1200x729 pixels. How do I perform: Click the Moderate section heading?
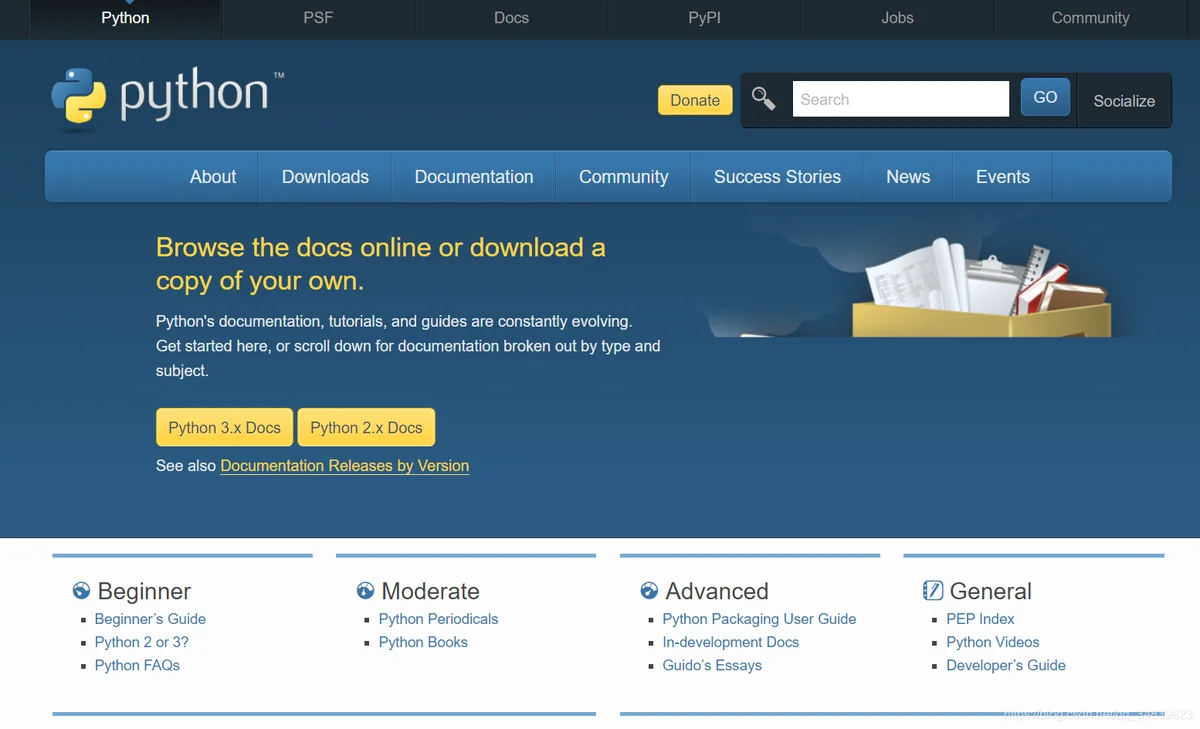430,591
